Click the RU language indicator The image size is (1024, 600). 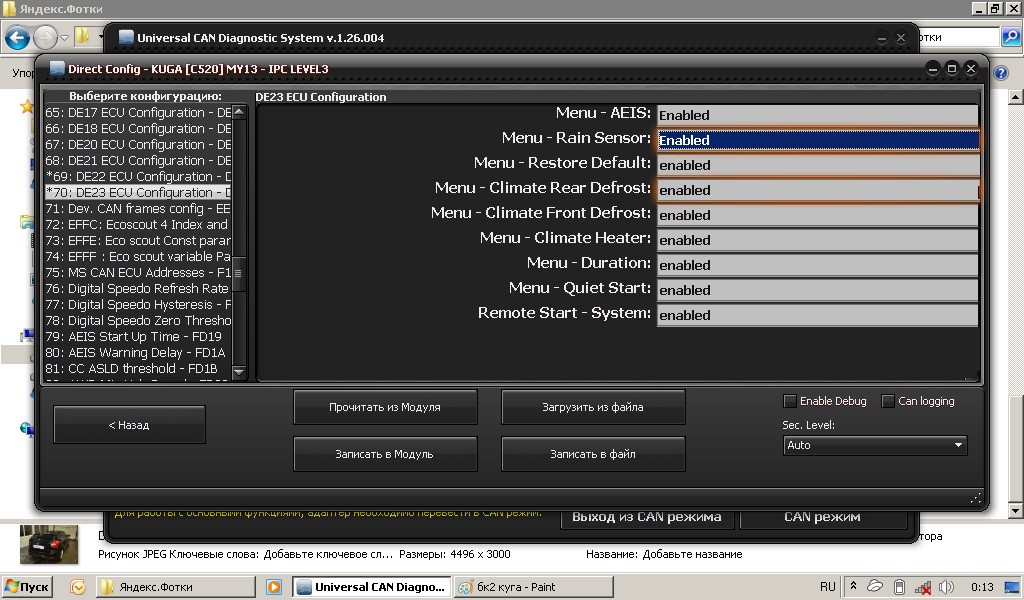coord(827,587)
